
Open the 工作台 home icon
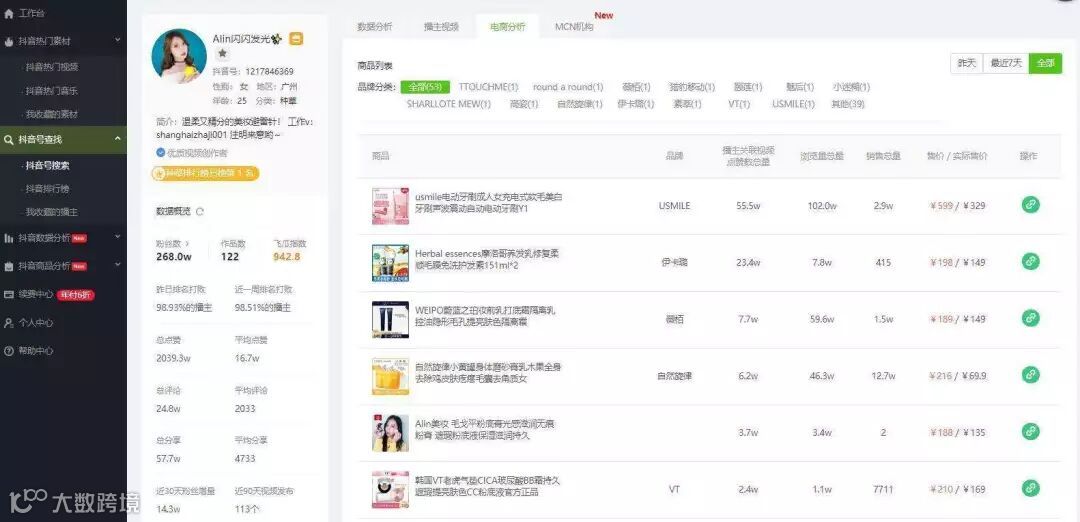8,14
